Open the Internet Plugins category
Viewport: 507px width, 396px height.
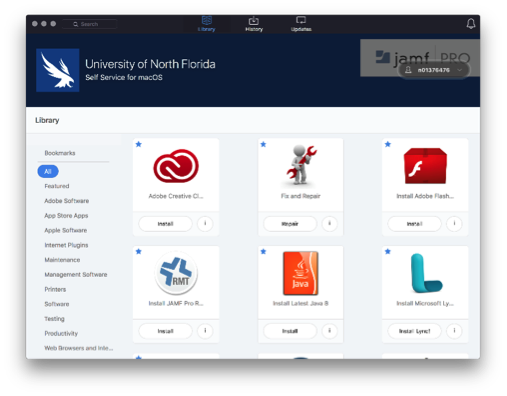coord(66,245)
